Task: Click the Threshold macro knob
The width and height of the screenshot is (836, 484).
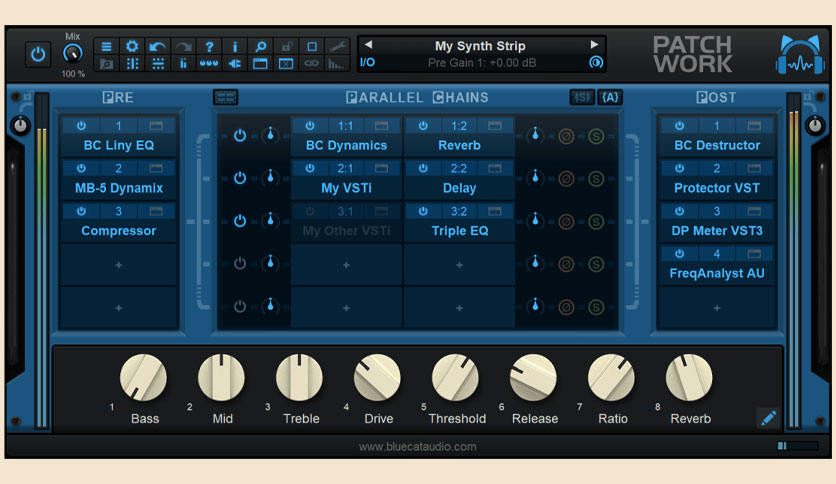Action: 455,377
